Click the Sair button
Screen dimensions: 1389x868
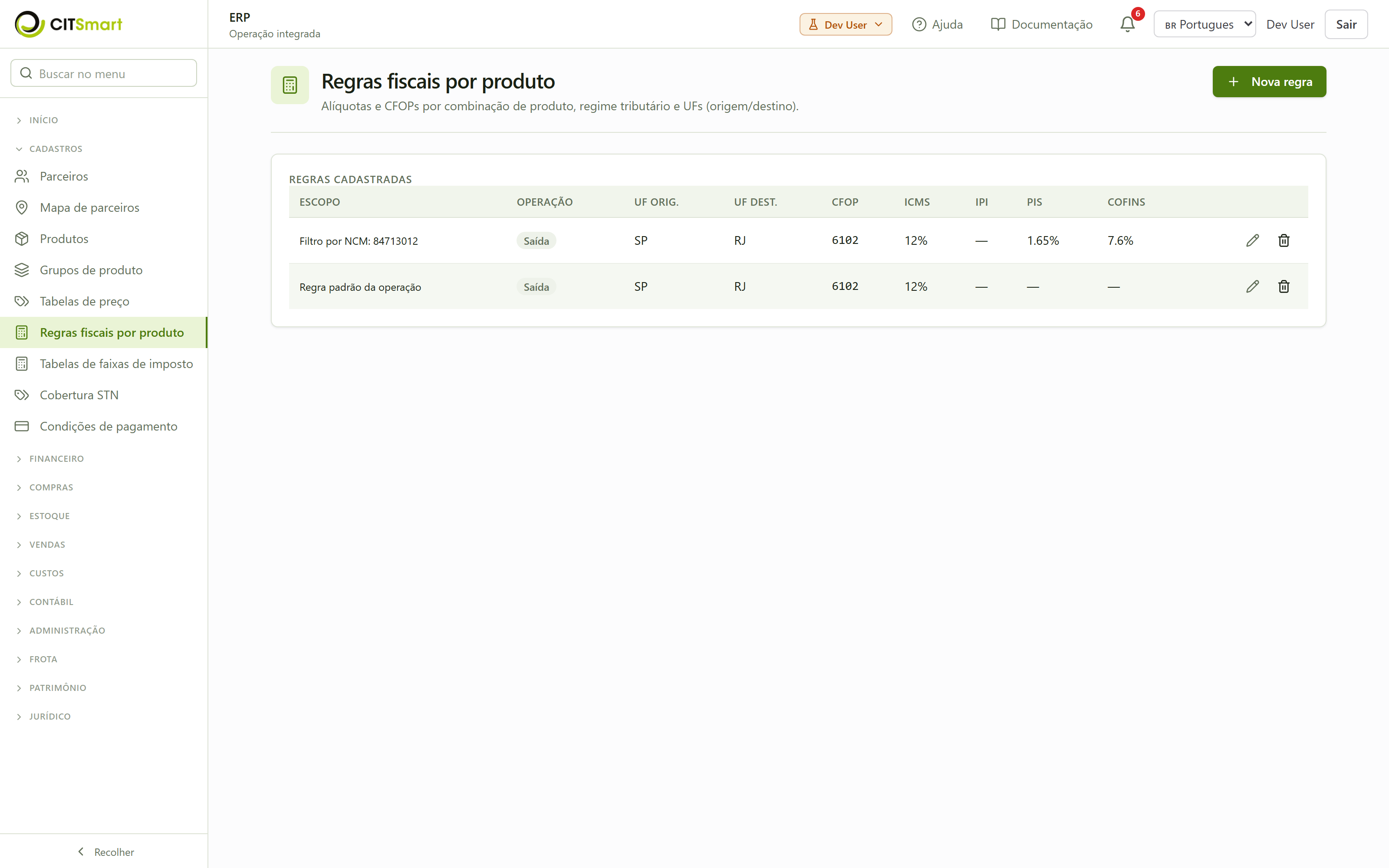pos(1346,24)
